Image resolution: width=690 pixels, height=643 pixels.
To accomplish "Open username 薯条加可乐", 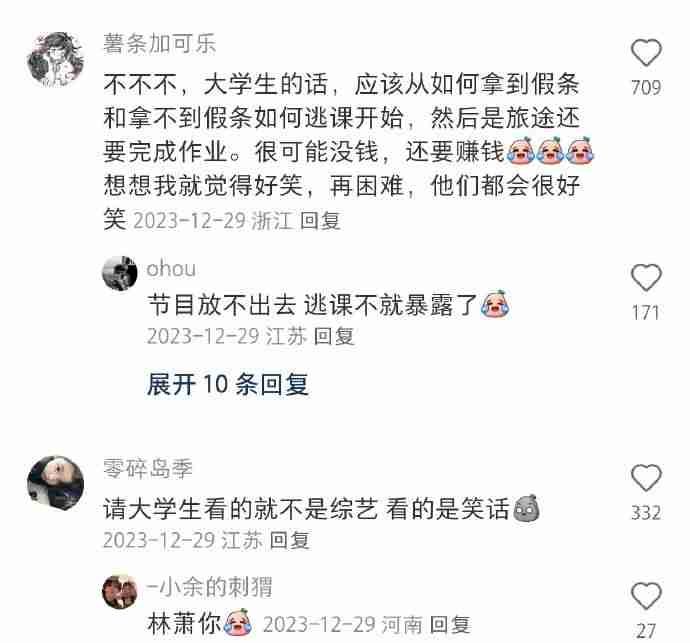I will pyautogui.click(x=159, y=44).
